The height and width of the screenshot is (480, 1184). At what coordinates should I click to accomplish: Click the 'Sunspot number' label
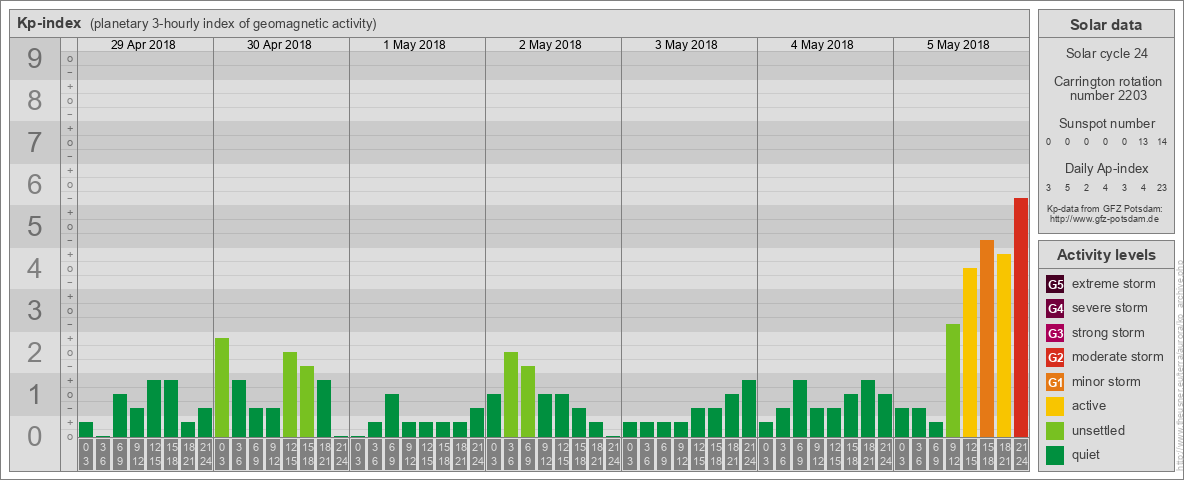click(1106, 124)
